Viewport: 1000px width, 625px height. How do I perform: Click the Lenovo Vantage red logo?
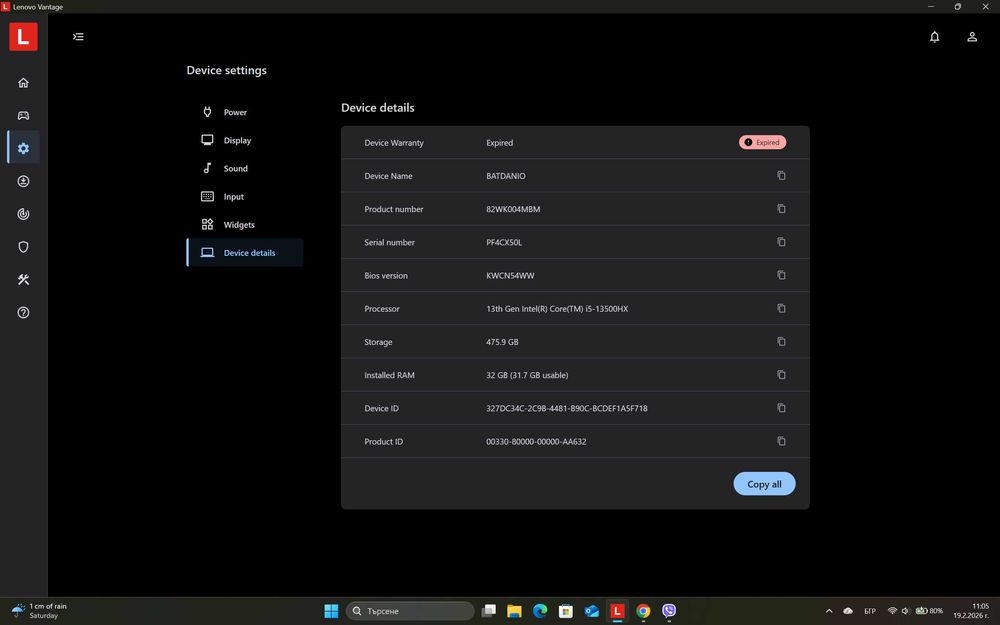click(x=23, y=36)
